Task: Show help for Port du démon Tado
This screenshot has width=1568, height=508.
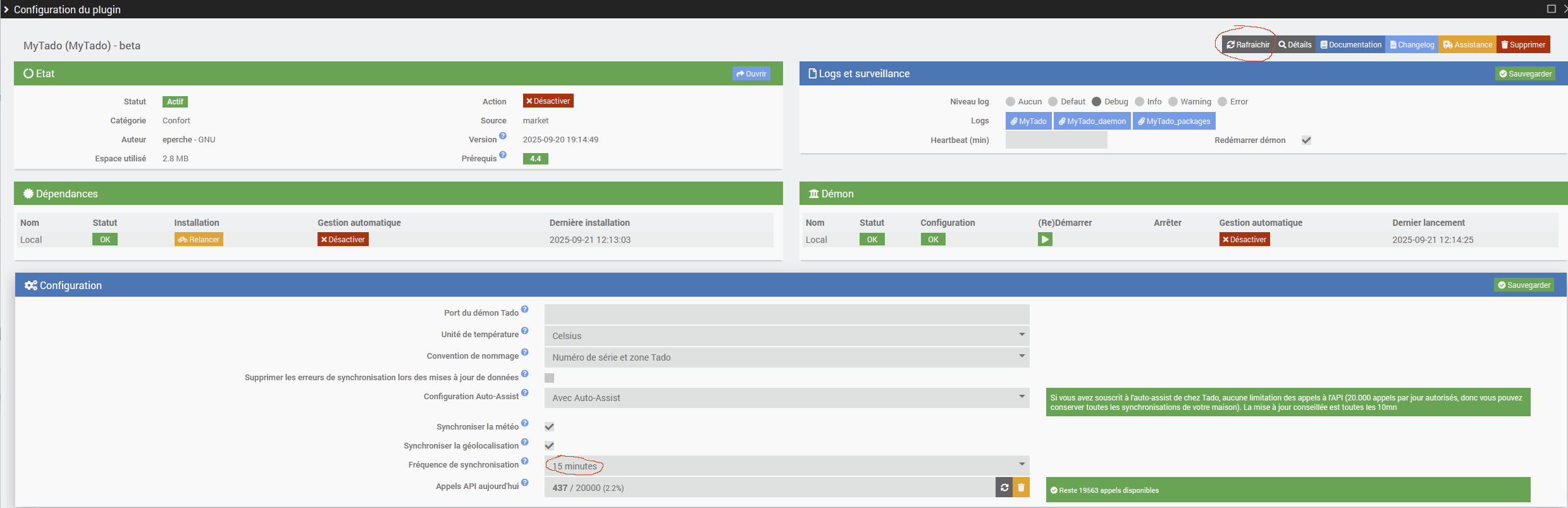Action: pos(525,309)
